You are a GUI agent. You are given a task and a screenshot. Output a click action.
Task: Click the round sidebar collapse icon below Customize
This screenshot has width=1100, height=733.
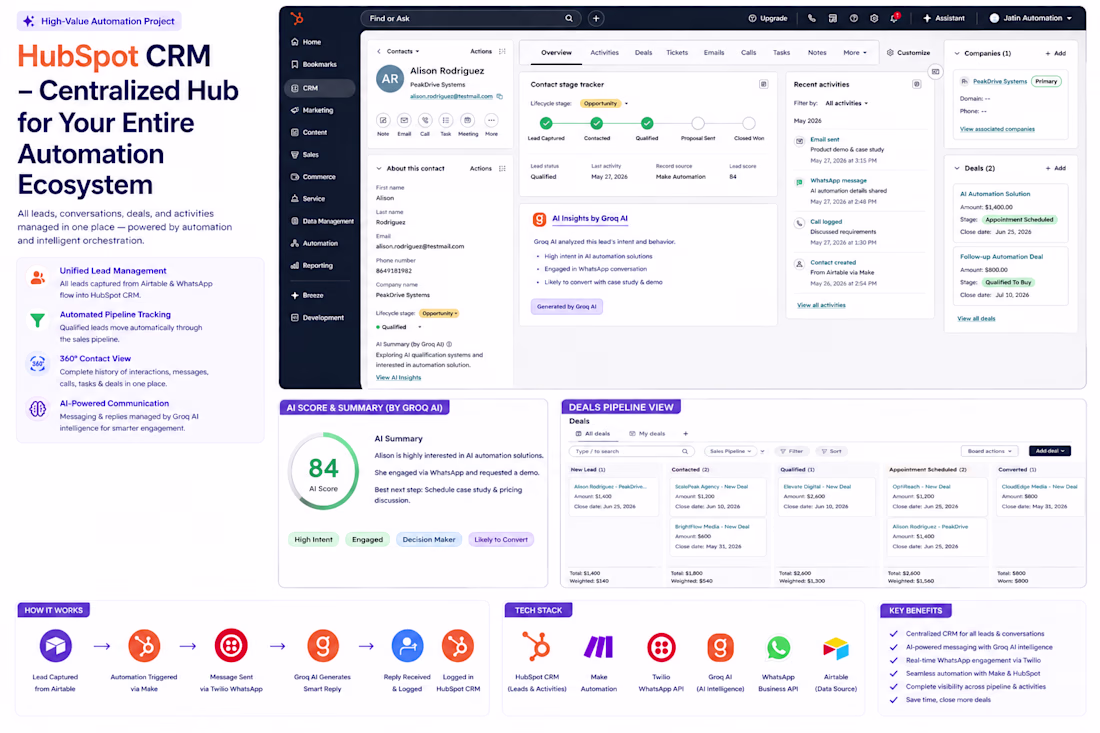click(935, 72)
